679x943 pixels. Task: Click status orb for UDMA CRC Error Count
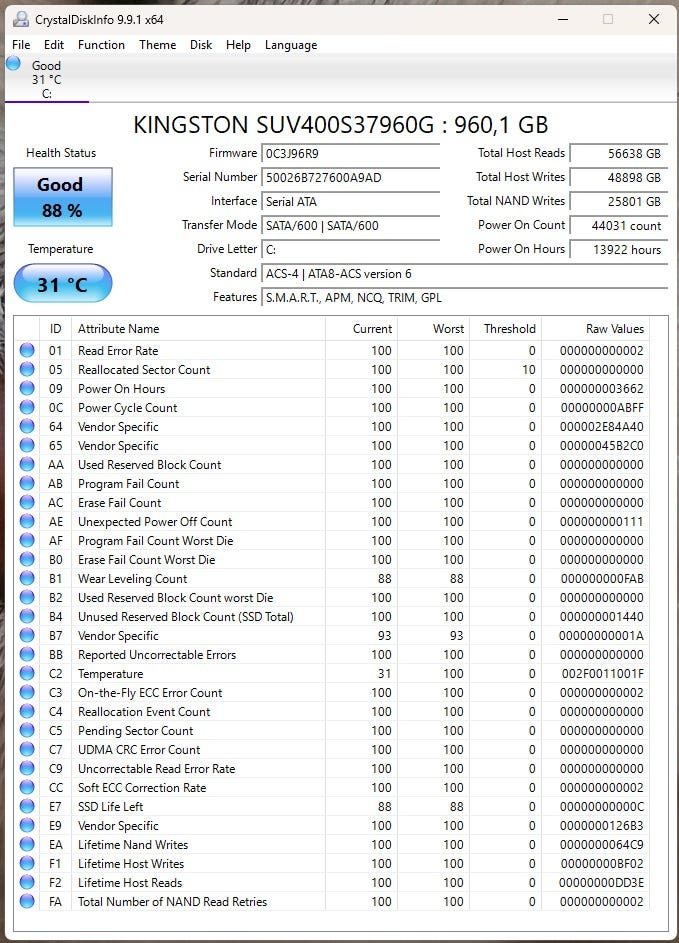click(x=27, y=749)
